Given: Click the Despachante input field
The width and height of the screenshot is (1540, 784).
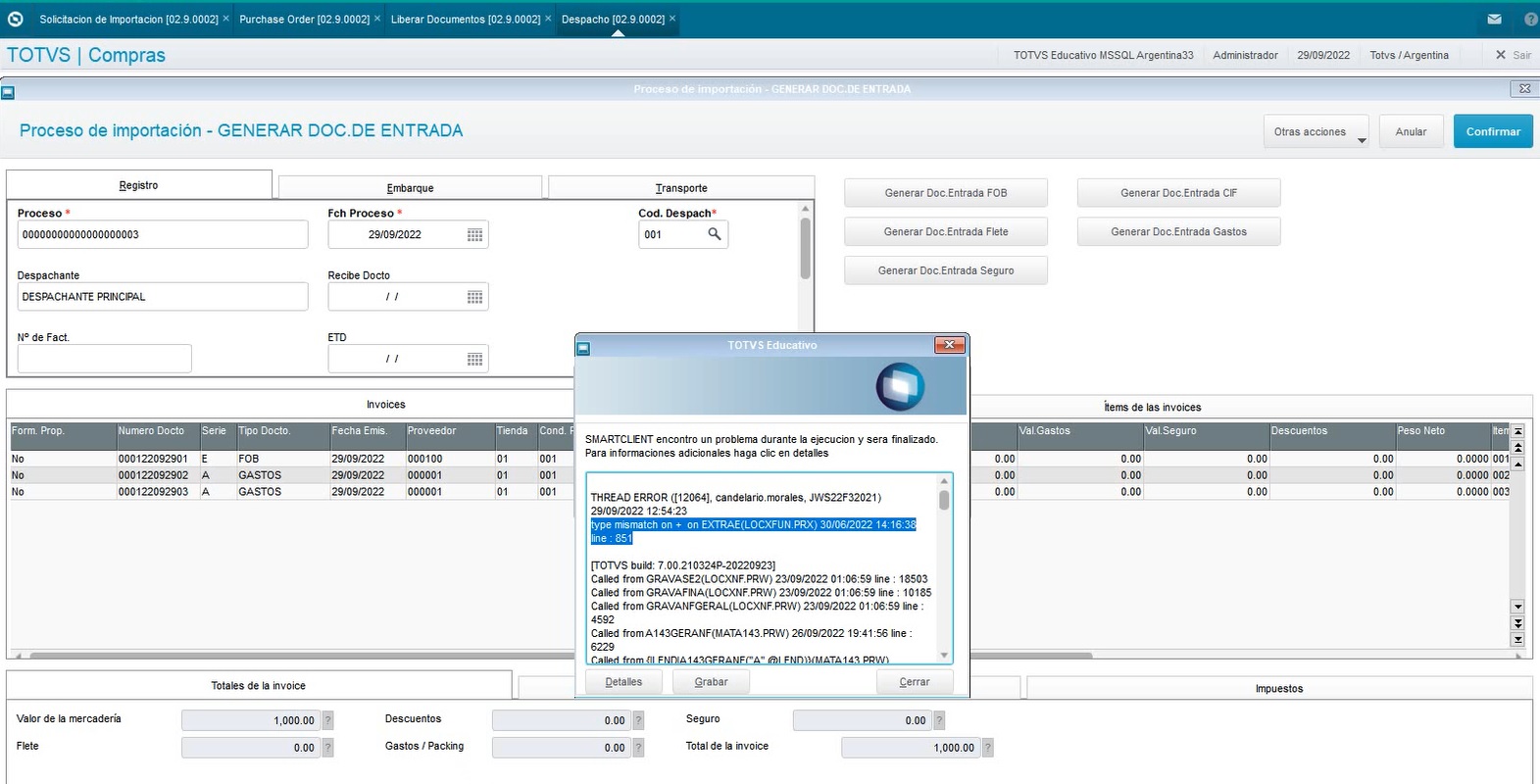Looking at the screenshot, I should click(x=163, y=297).
